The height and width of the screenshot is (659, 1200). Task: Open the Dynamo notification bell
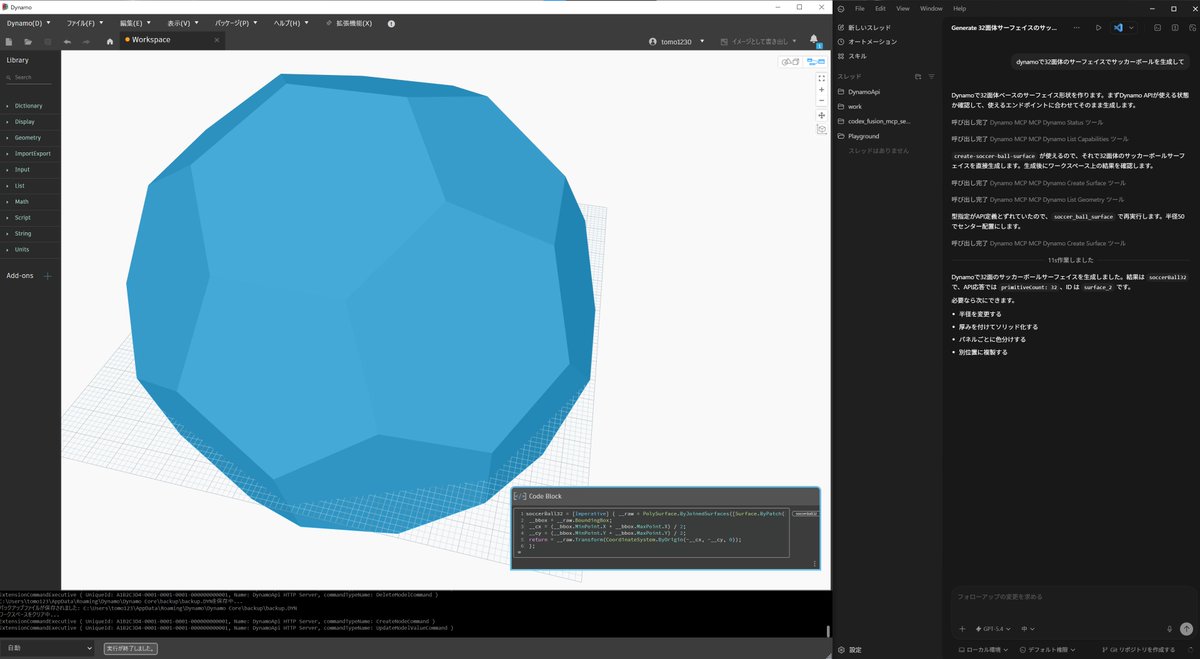pos(814,40)
